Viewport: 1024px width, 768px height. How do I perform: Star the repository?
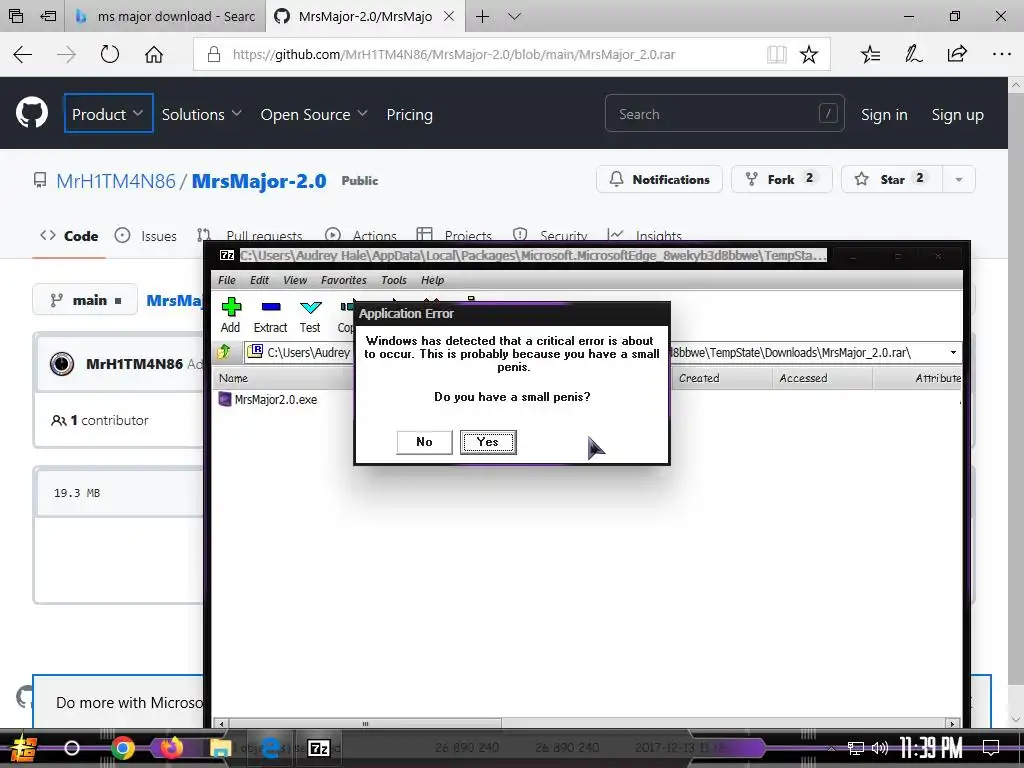click(891, 179)
